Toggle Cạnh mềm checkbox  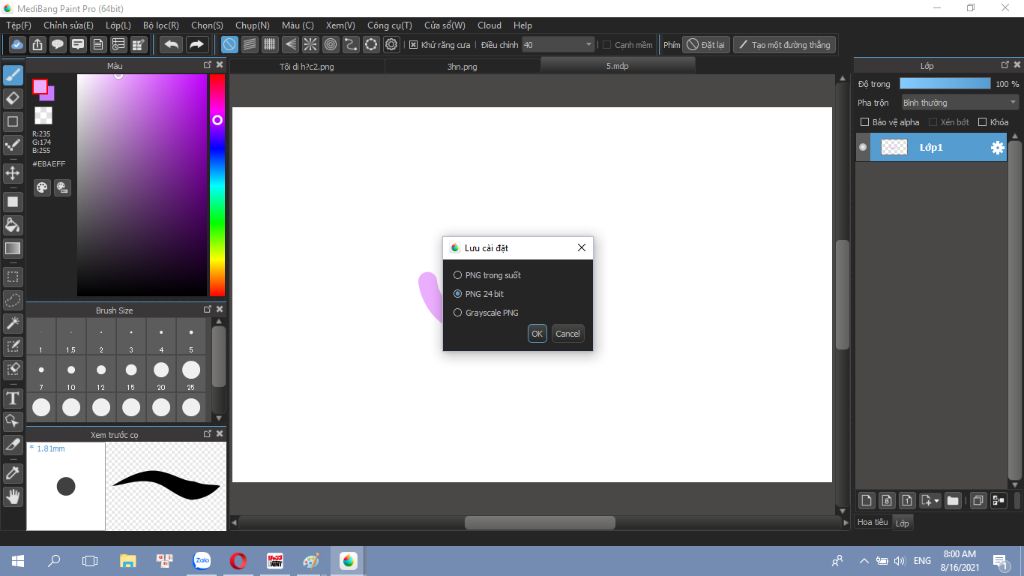tap(607, 44)
